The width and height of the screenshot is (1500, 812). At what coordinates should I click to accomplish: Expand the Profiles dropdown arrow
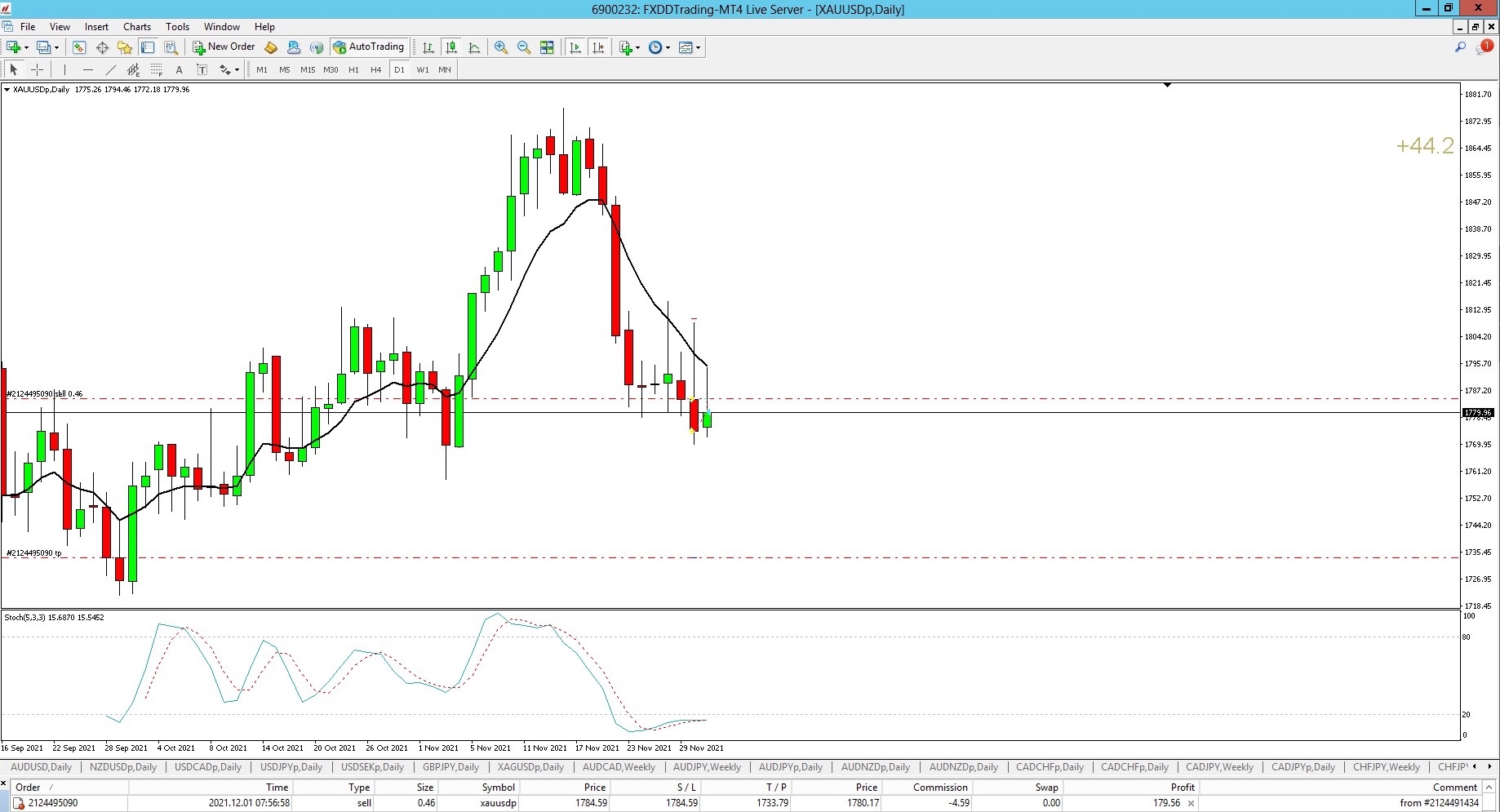coord(56,47)
